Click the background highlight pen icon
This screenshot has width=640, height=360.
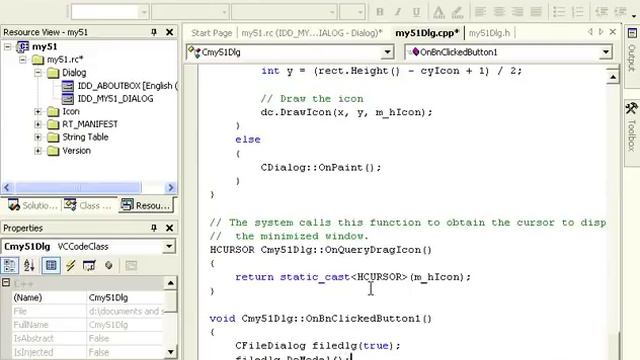pos(457,12)
